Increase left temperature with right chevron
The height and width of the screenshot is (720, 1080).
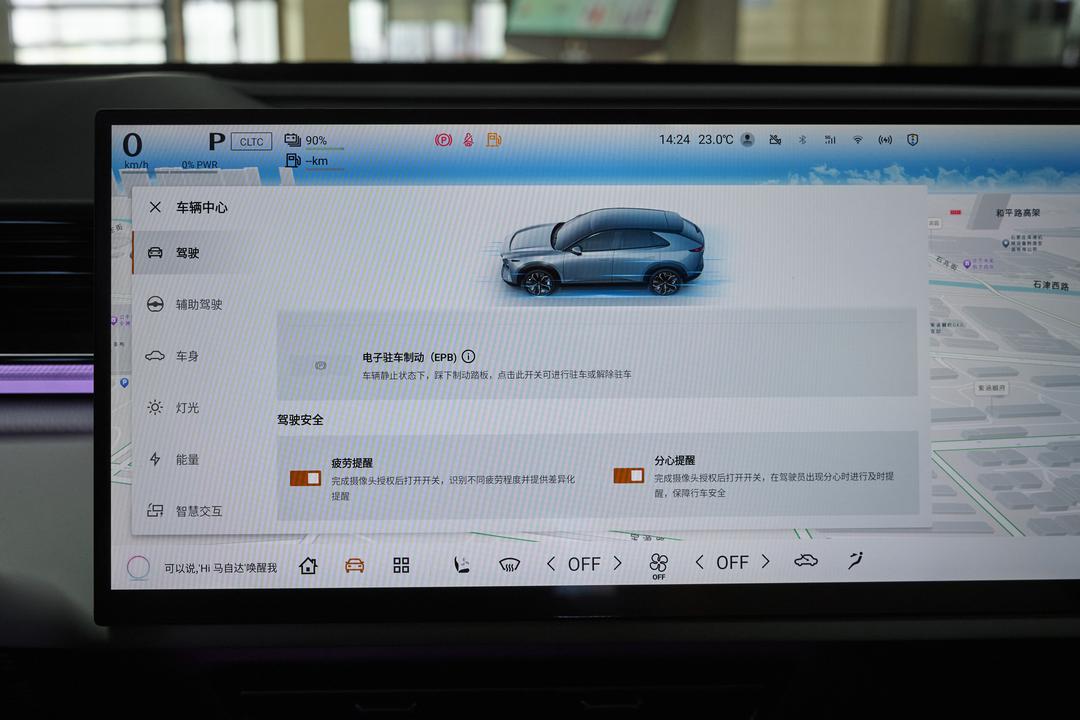(x=617, y=563)
